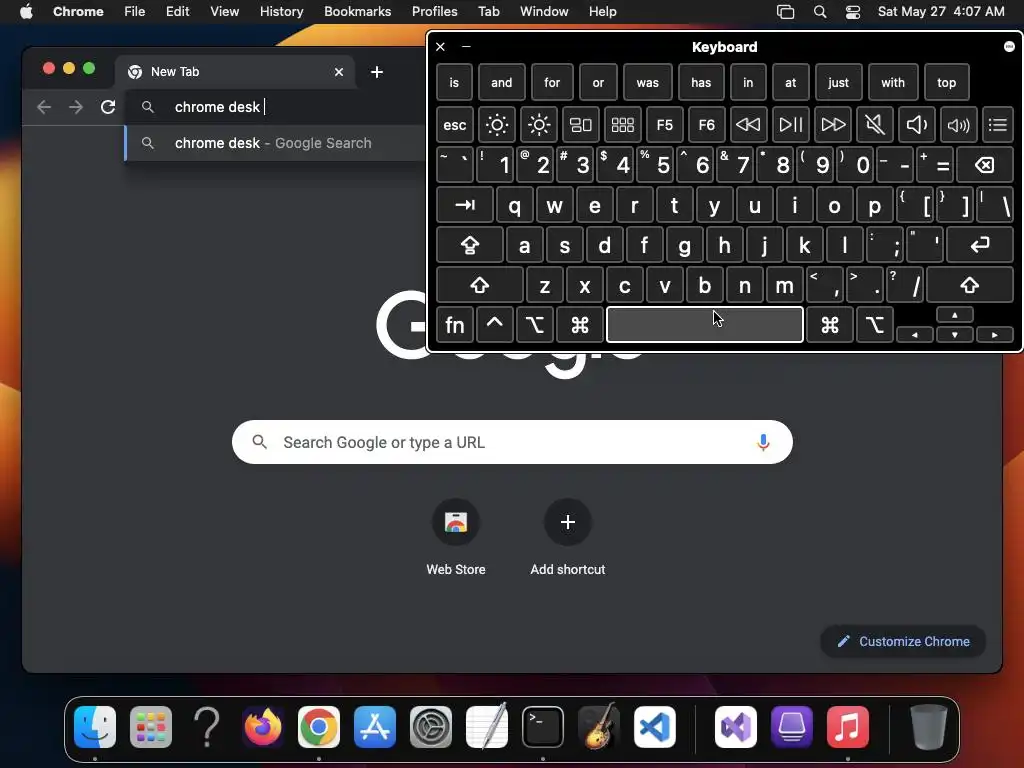This screenshot has height=768, width=1024.
Task: Click the play/pause media key
Action: 790,124
